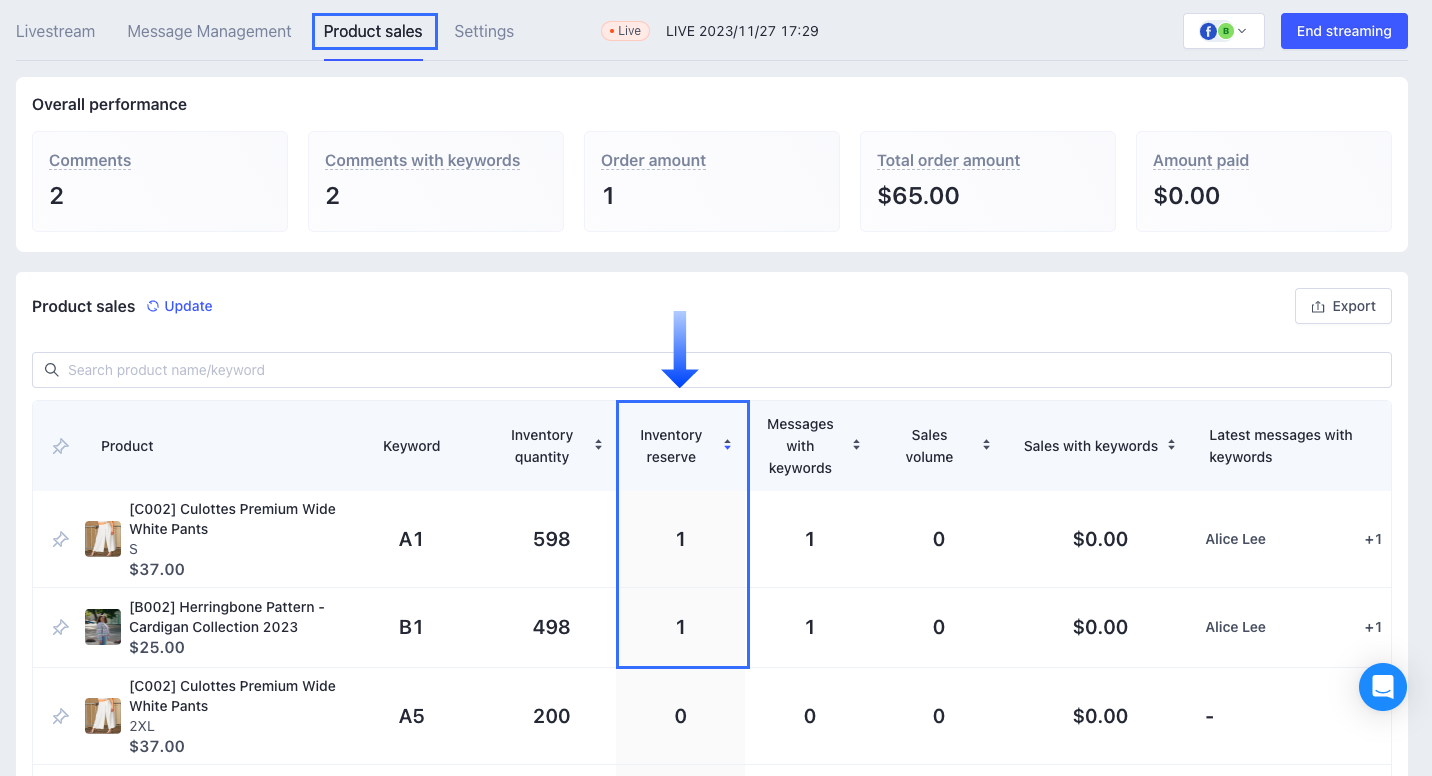This screenshot has width=1432, height=776.
Task: Sort by Inventory reserve column
Action: click(x=727, y=445)
